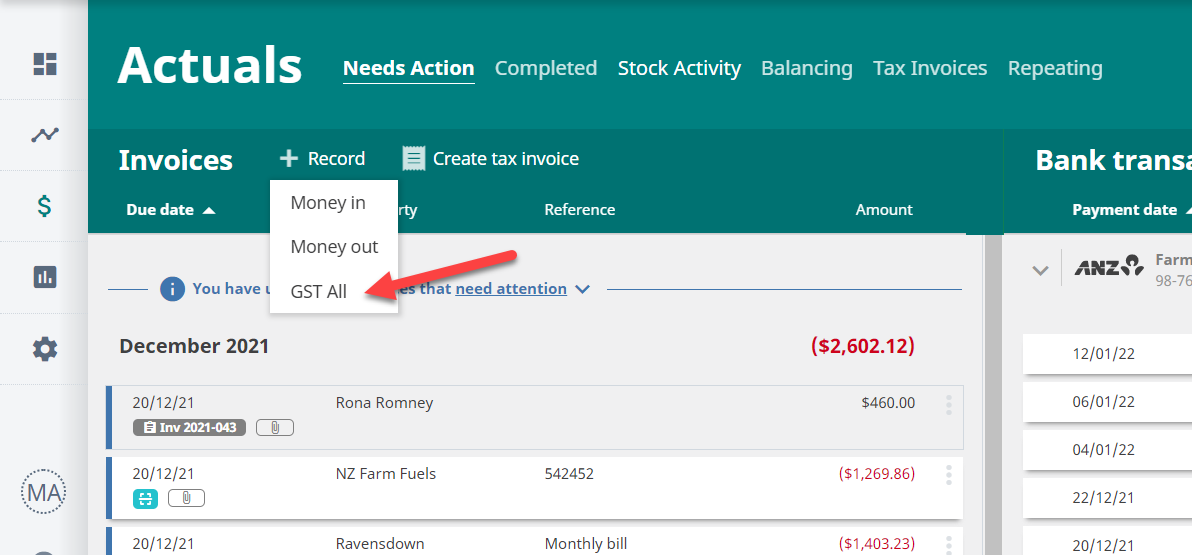Open kebab menu for NZ Farm Fuels invoice
The height and width of the screenshot is (555, 1192).
click(948, 475)
